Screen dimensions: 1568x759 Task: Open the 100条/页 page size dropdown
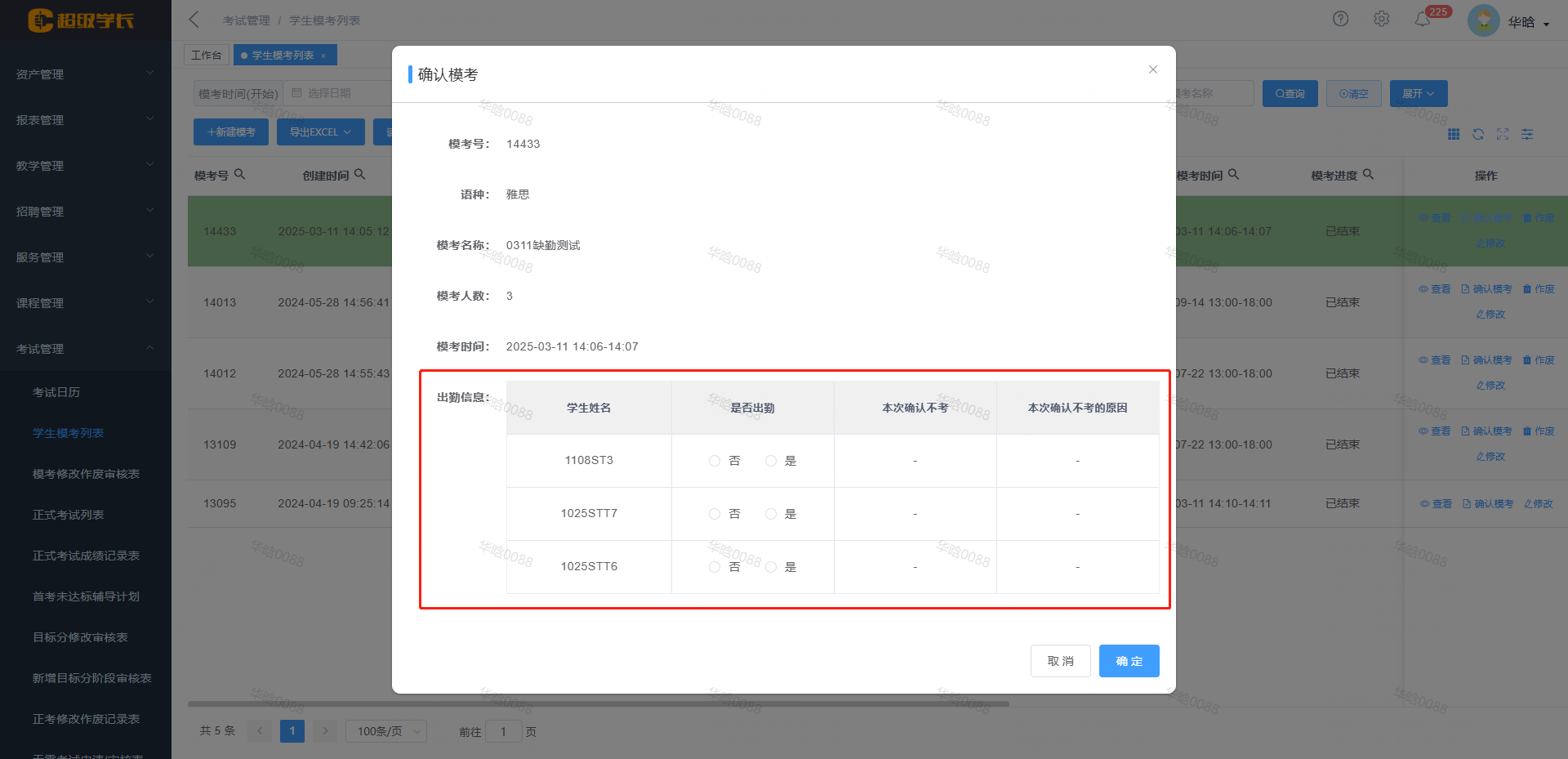tap(385, 731)
